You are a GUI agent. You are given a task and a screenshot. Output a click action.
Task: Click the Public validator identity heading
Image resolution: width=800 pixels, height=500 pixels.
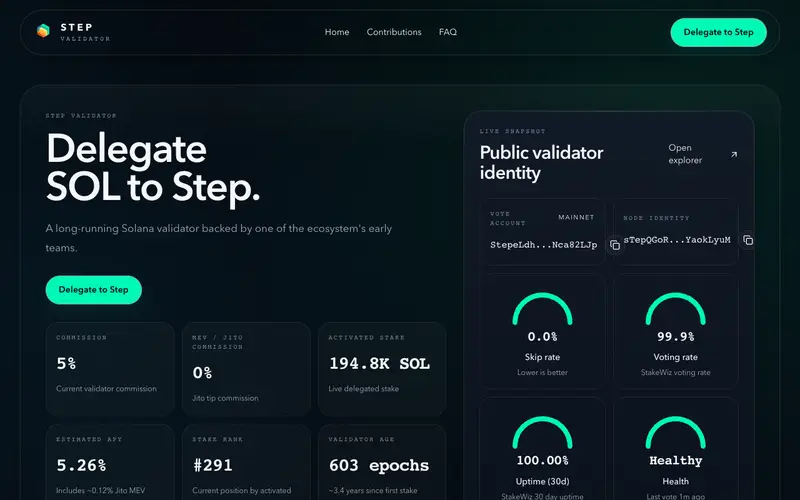[x=541, y=163]
